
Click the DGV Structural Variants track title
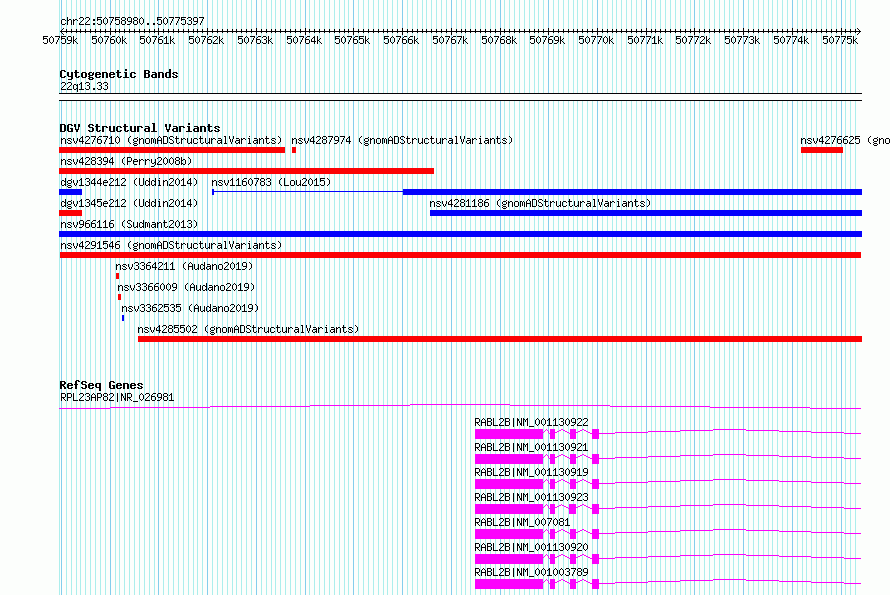coord(140,128)
